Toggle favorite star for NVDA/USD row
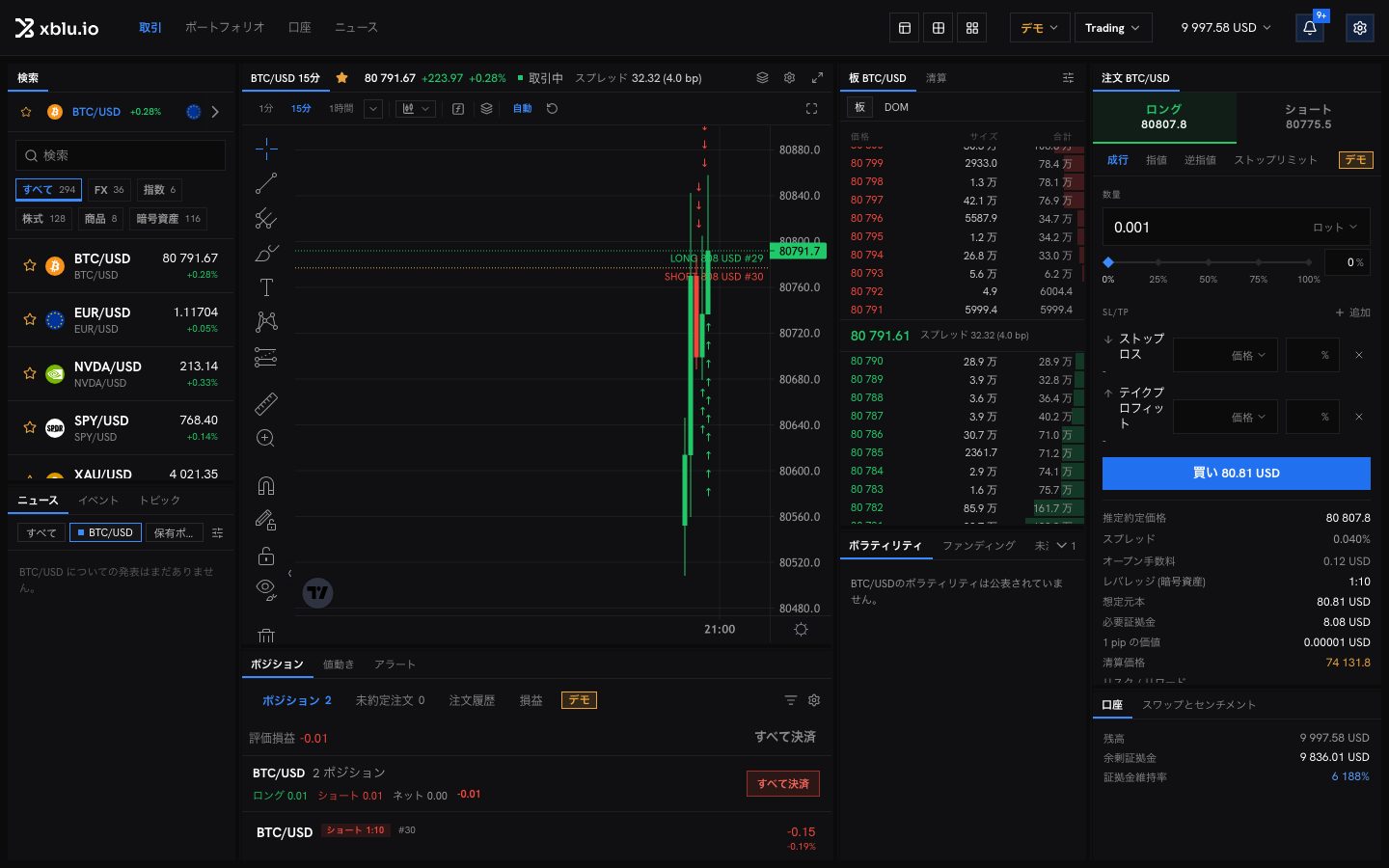 click(30, 373)
